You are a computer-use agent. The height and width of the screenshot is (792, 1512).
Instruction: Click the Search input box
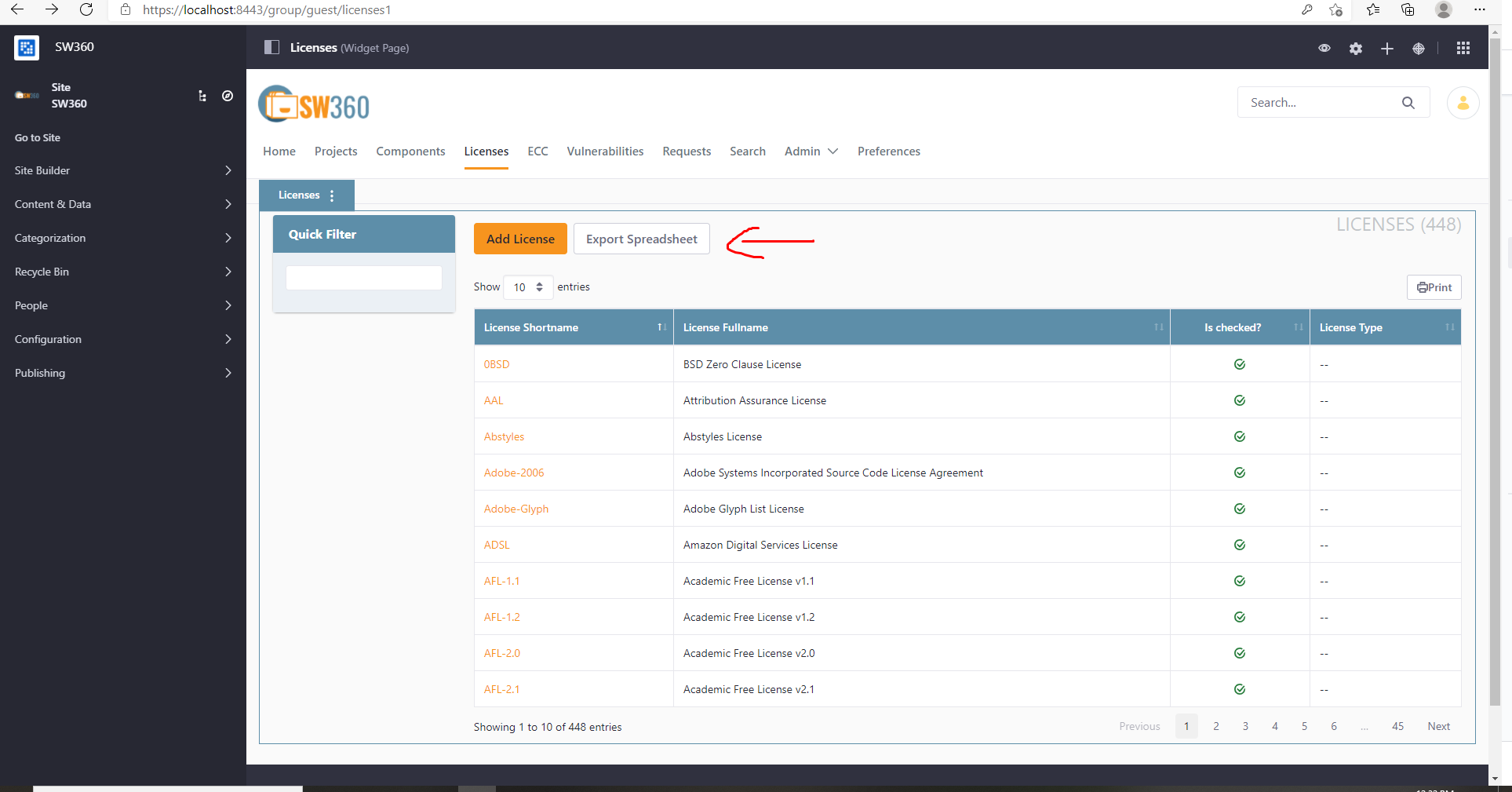[1321, 103]
